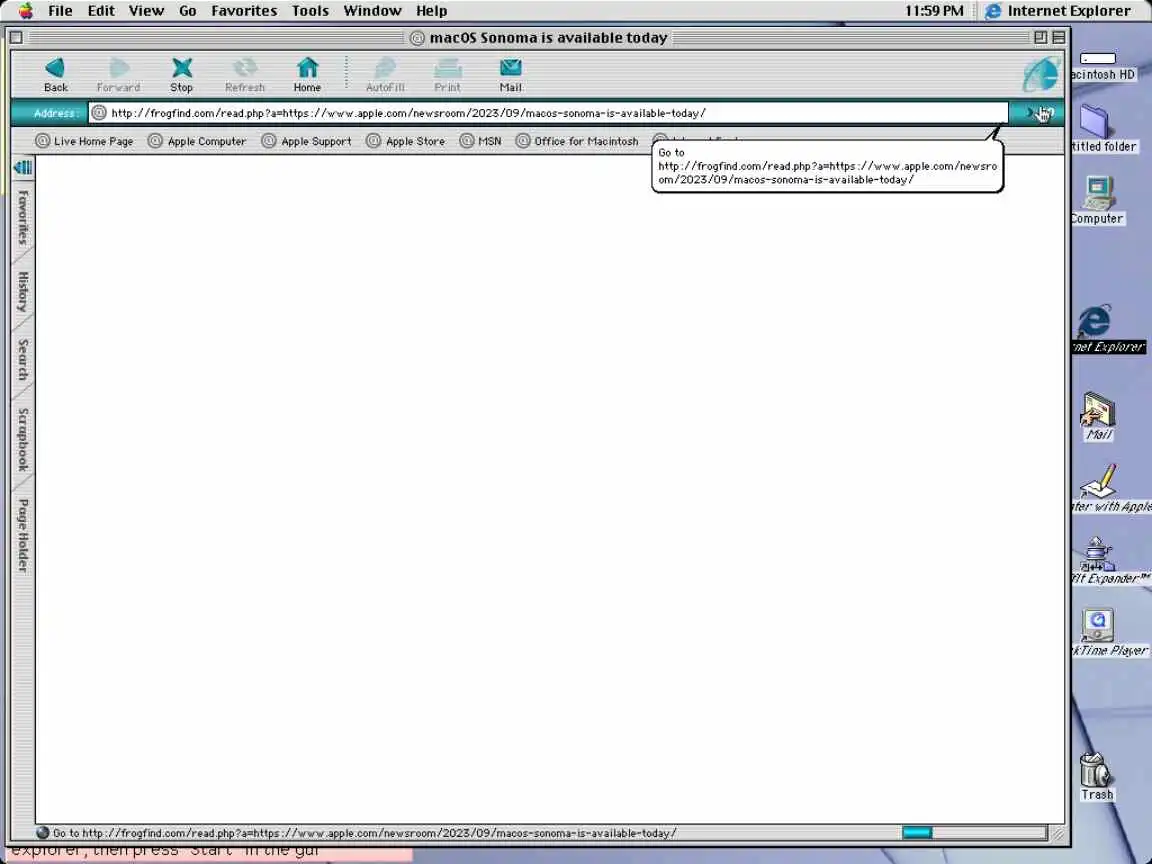Open Live Home Page favorite link
This screenshot has height=864, width=1152.
[84, 141]
